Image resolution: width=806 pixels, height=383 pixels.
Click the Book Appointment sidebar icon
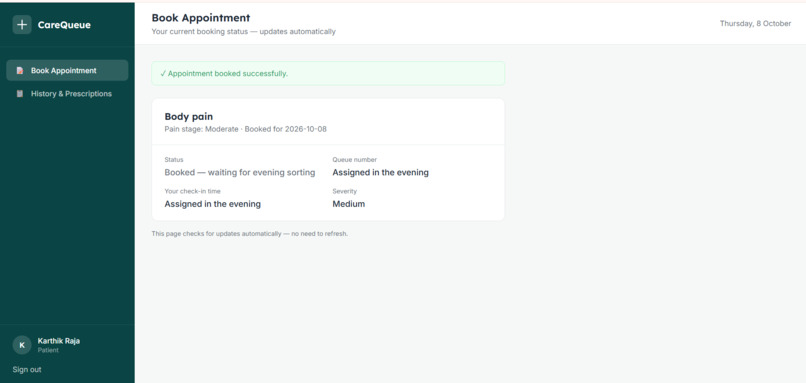[20, 70]
